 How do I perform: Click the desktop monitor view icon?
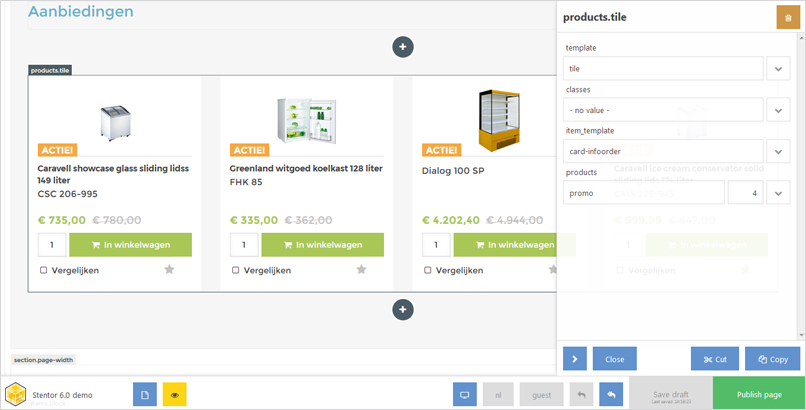(x=465, y=395)
